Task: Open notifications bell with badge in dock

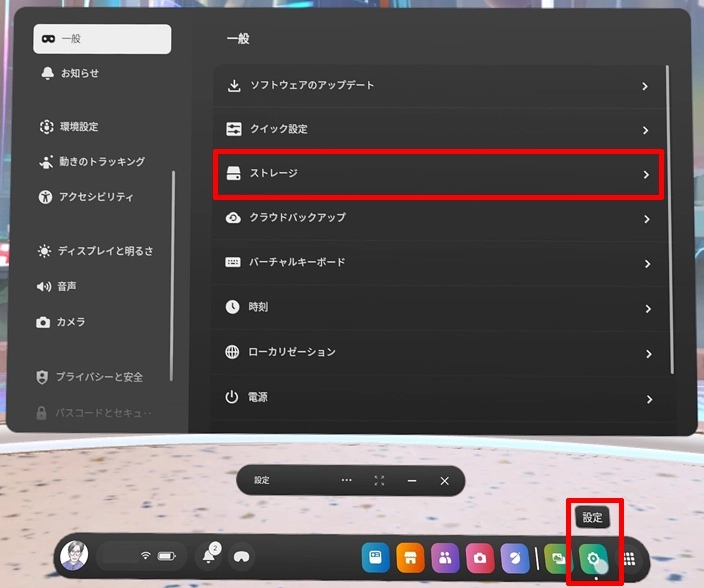Action: click(210, 555)
